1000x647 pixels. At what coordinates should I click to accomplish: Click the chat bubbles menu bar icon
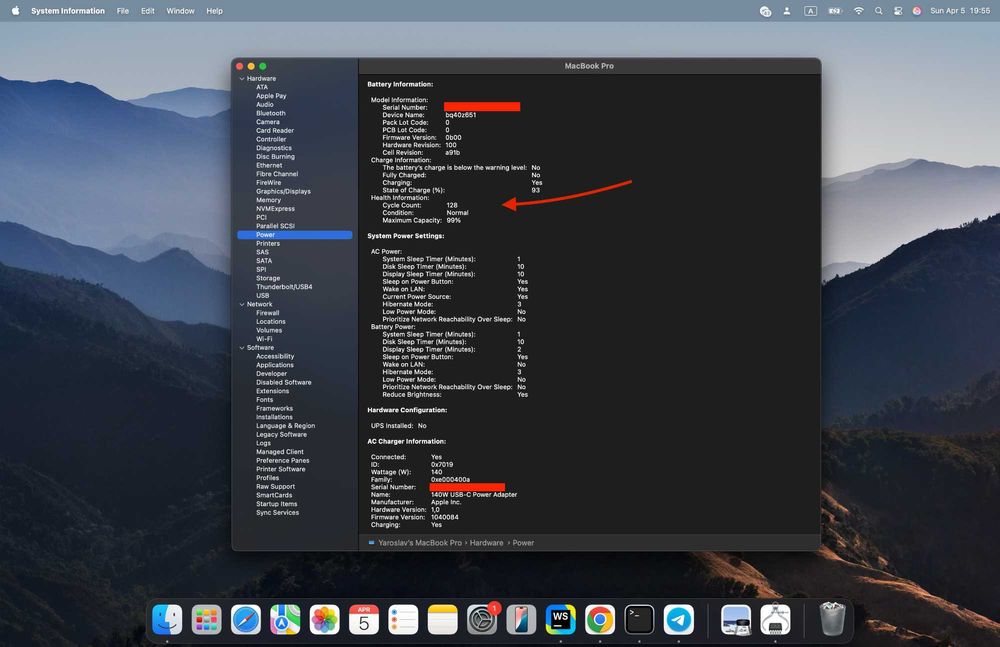(765, 11)
